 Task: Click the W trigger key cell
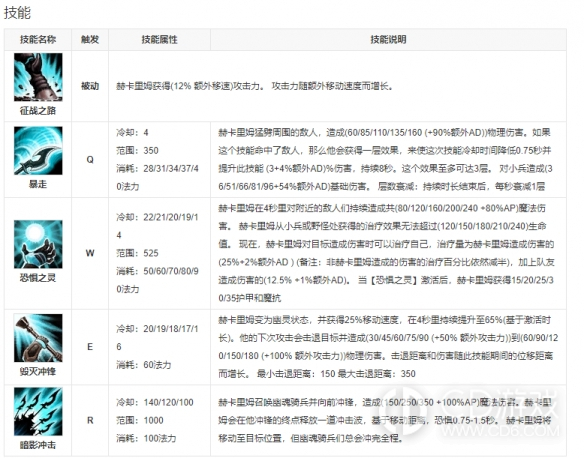point(90,253)
